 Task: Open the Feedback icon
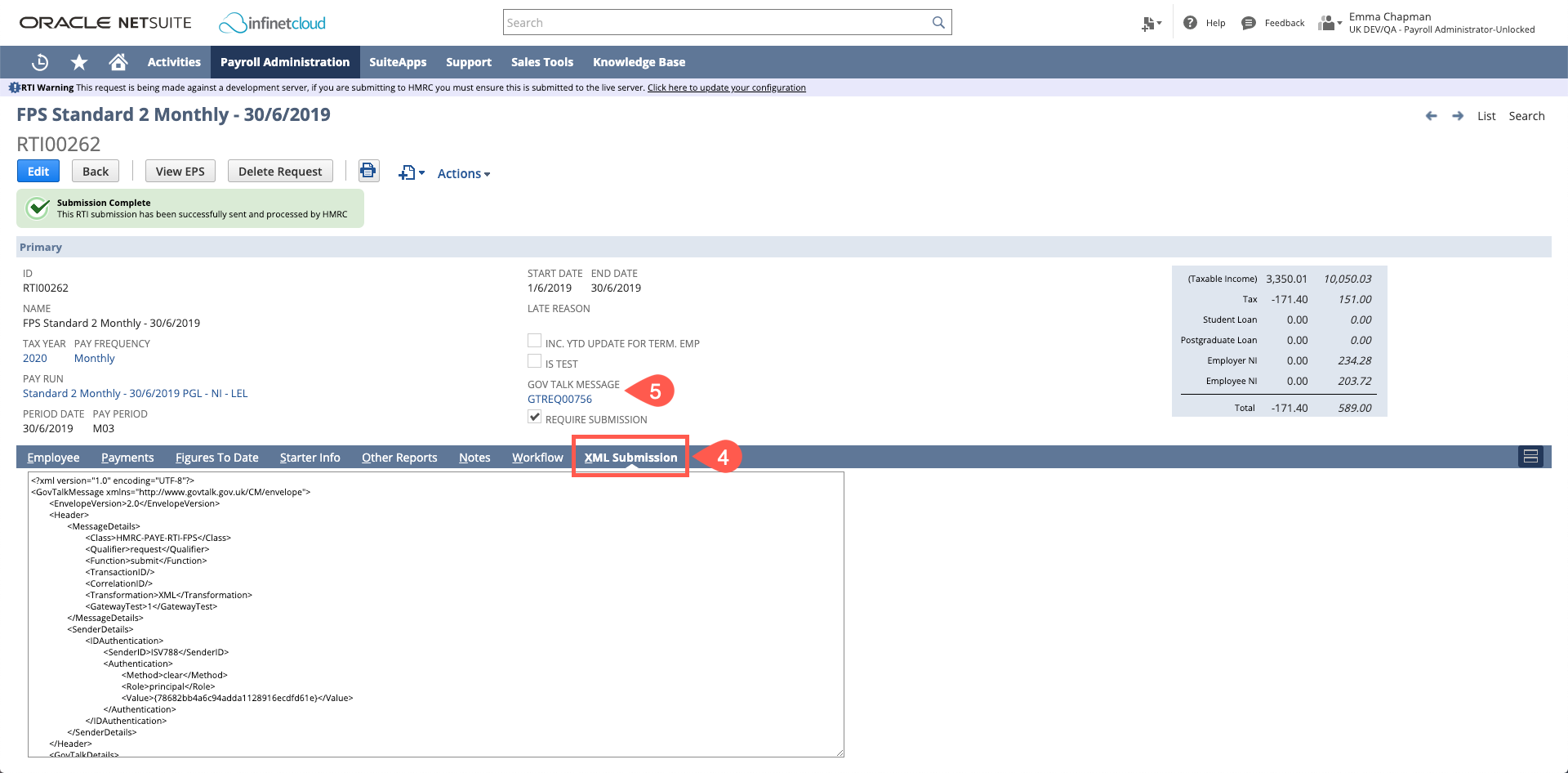point(1247,22)
